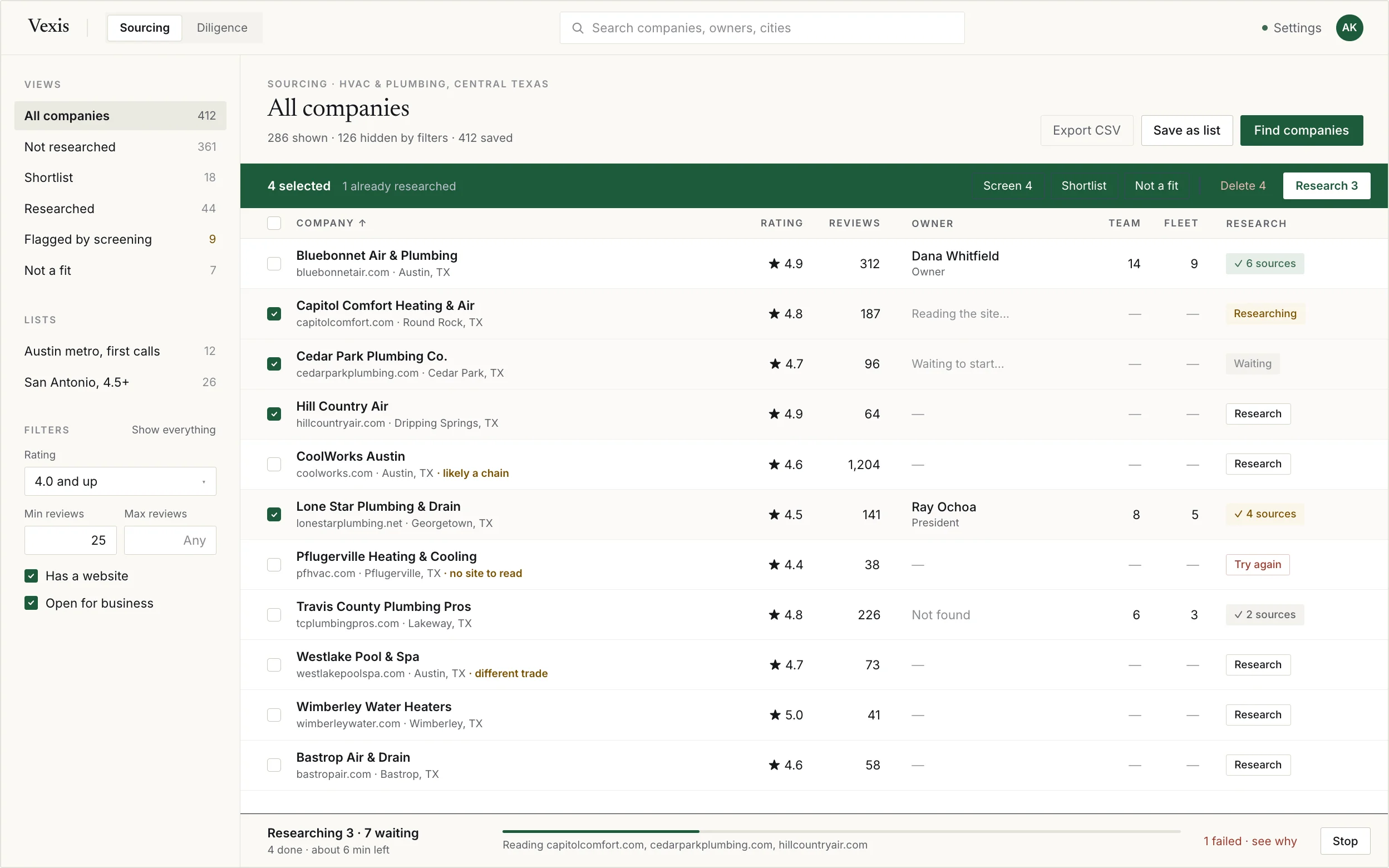1389x868 pixels.
Task: Sort by the Company column arrow
Action: point(362,223)
